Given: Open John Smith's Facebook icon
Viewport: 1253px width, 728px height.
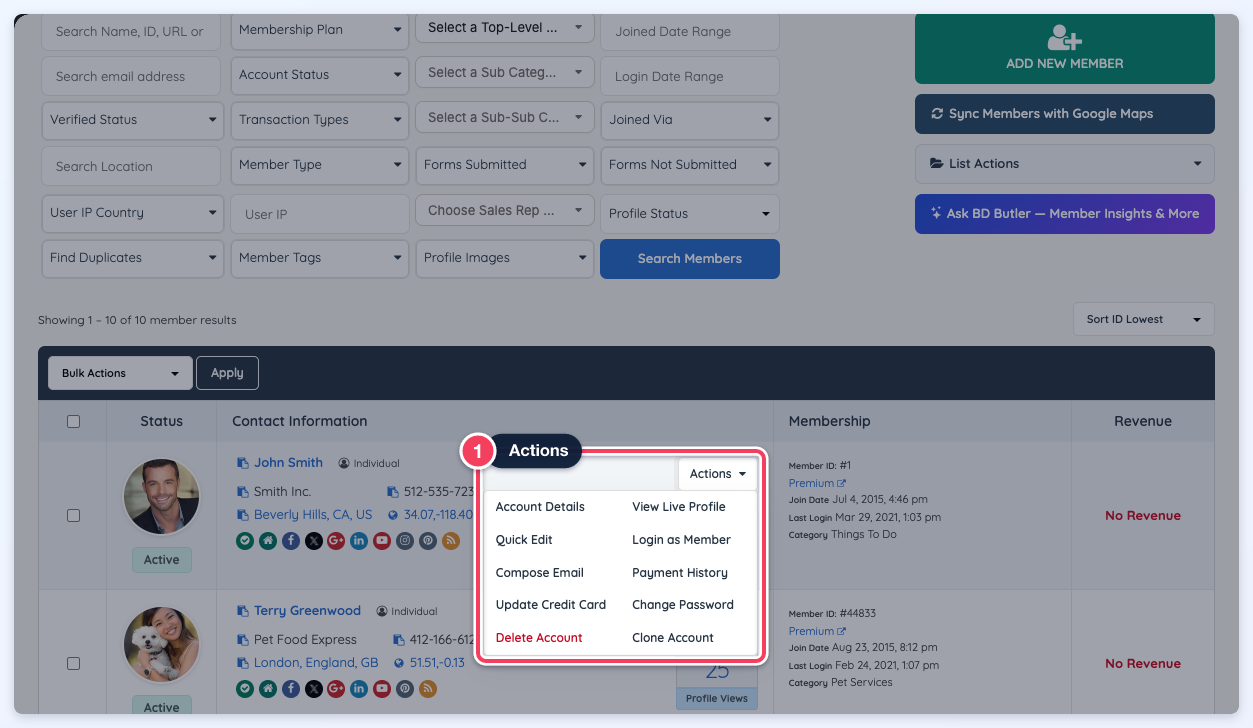Looking at the screenshot, I should (291, 541).
